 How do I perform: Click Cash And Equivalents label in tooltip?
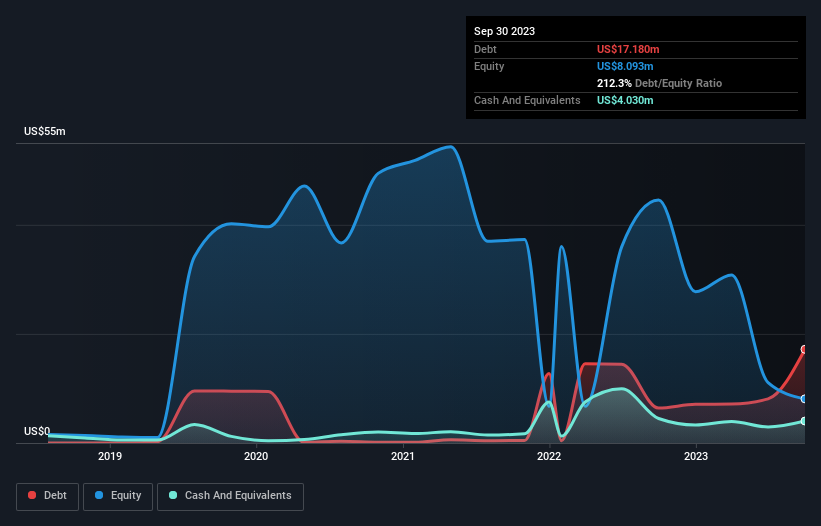point(527,100)
